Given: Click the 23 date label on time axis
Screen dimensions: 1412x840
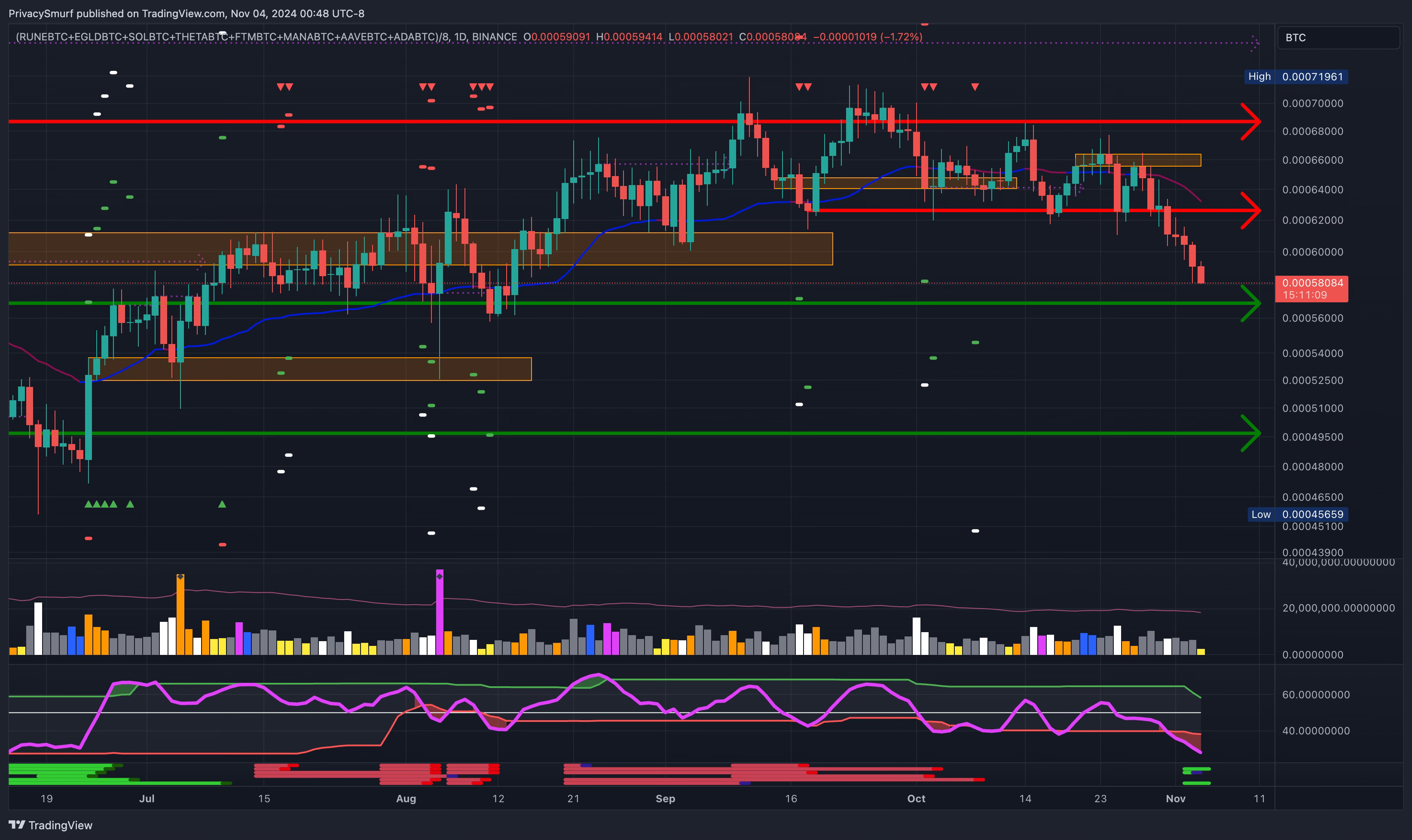Looking at the screenshot, I should tap(1100, 799).
